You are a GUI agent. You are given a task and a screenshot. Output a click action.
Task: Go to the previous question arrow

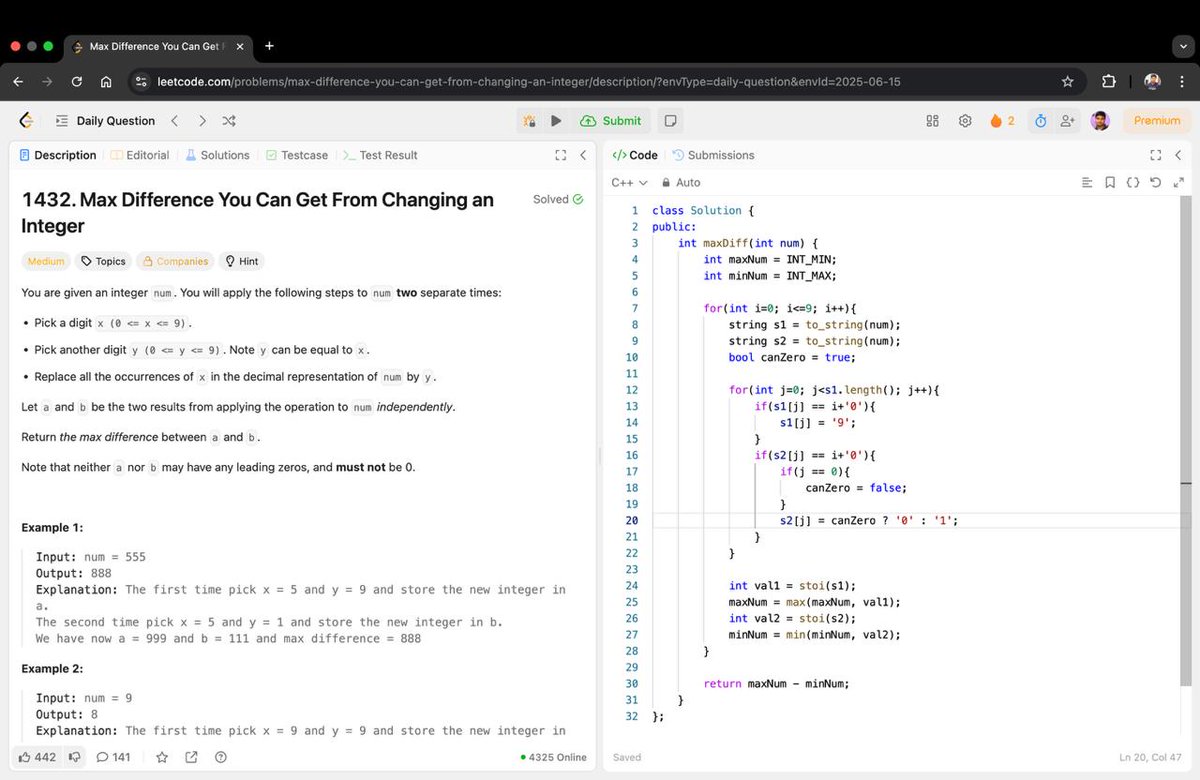[x=174, y=121]
